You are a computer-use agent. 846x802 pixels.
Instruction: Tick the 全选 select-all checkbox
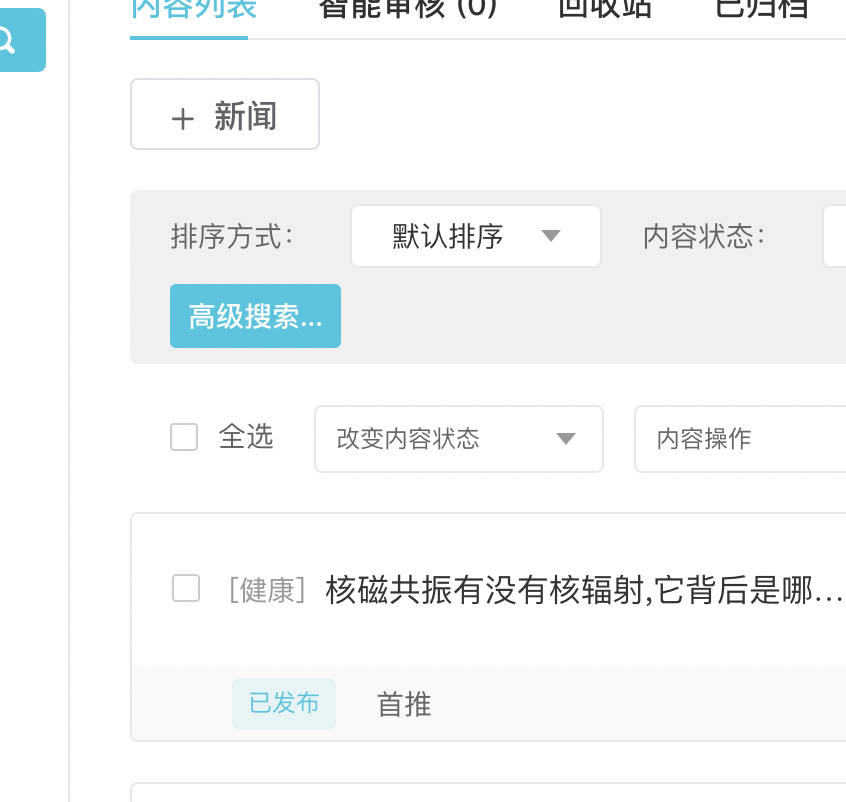coord(184,438)
